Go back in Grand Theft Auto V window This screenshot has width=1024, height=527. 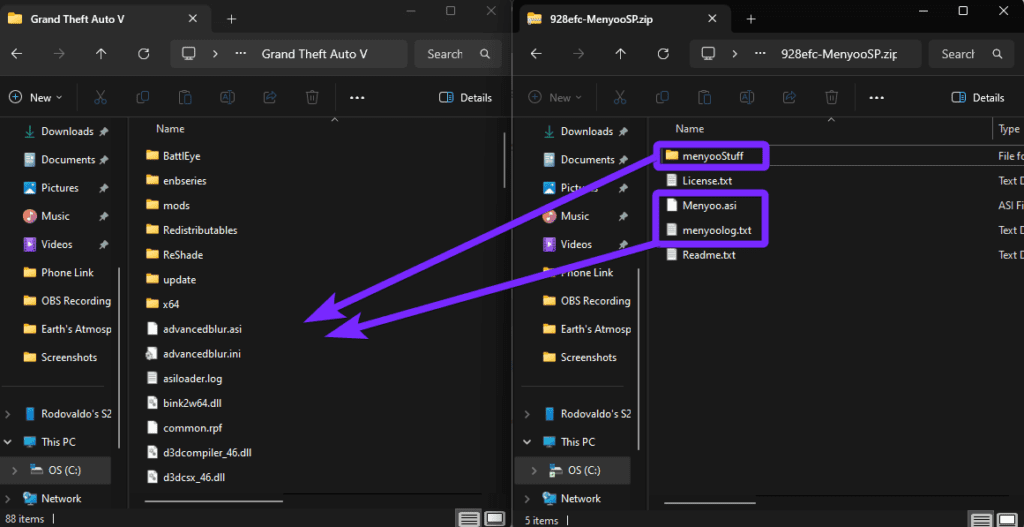pyautogui.click(x=17, y=54)
